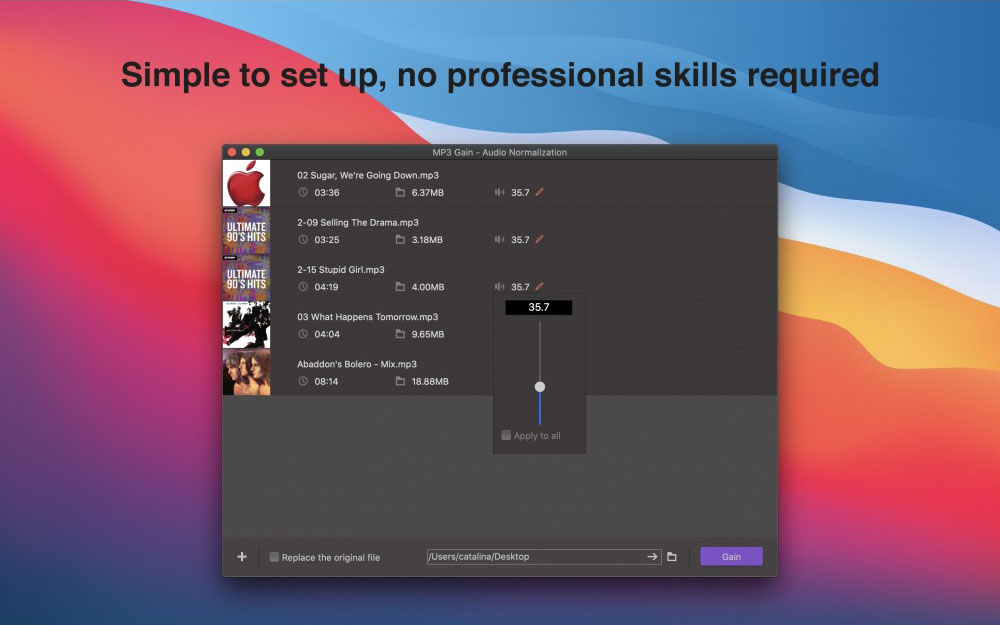This screenshot has height=625, width=1000.
Task: Click the volume icon for Stupid Girl
Action: (499, 286)
